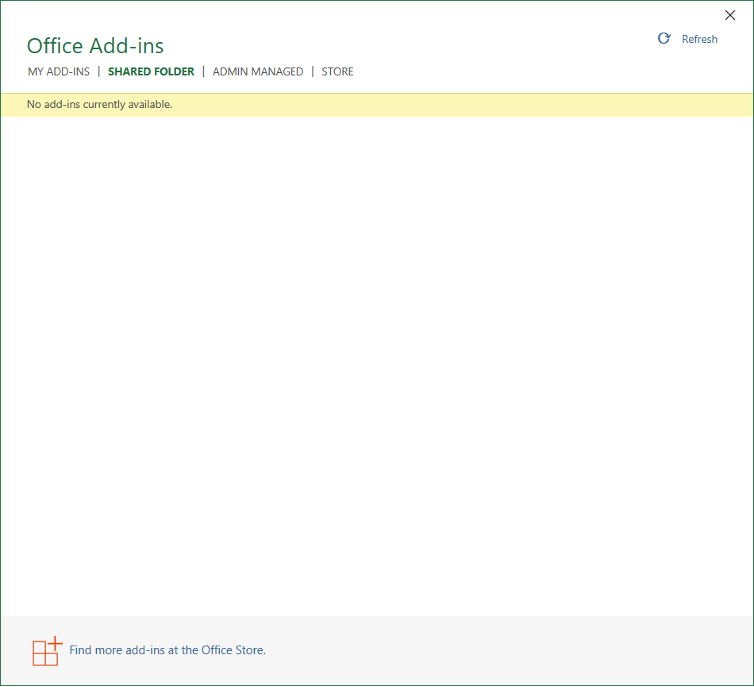The height and width of the screenshot is (687, 754).
Task: Close the Office Add-ins dialog
Action: point(730,15)
